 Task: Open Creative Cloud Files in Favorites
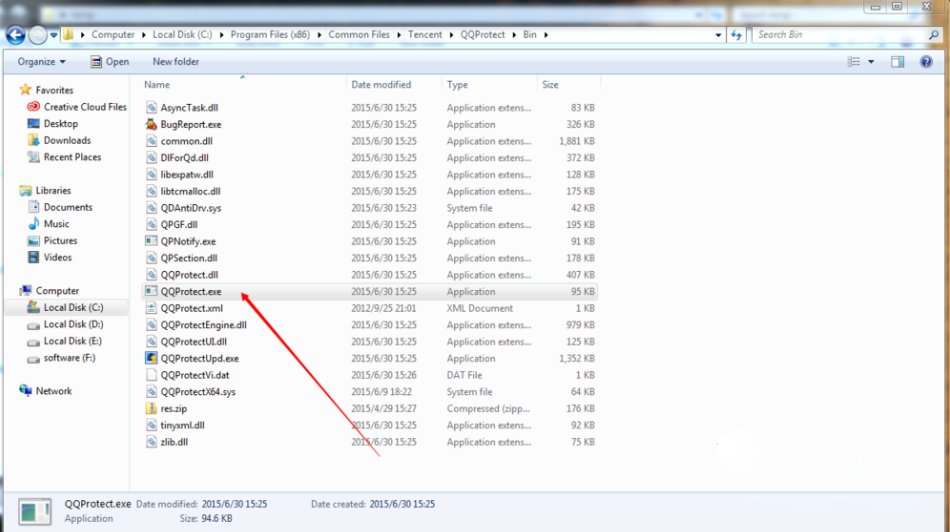84,107
